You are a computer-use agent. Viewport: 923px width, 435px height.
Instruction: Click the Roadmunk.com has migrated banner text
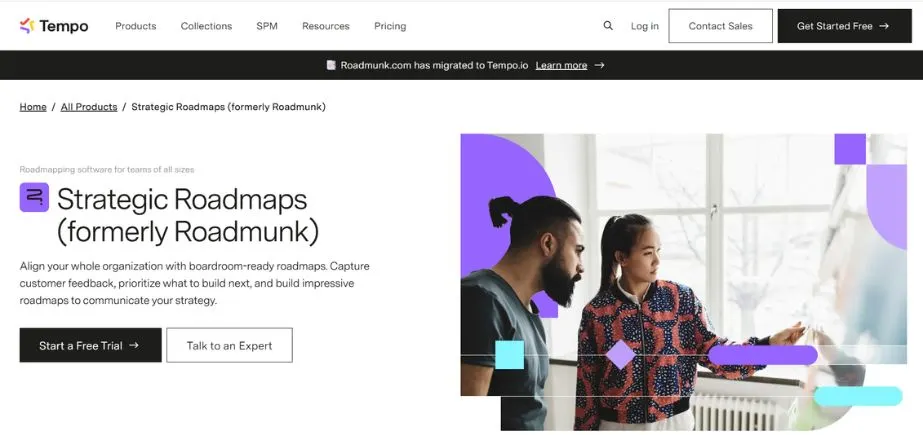(434, 65)
